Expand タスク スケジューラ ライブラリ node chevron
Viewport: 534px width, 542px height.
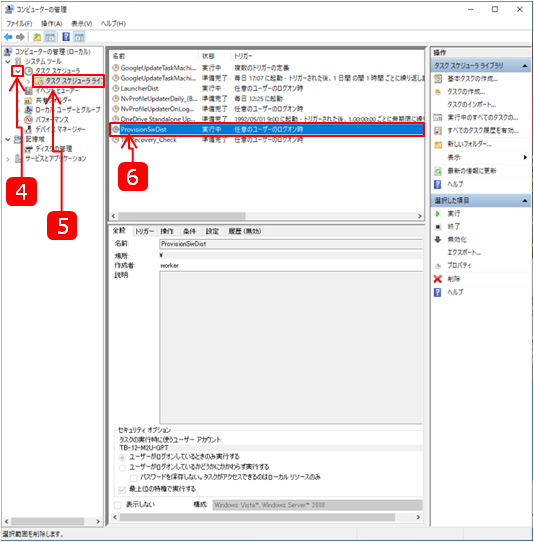point(28,81)
